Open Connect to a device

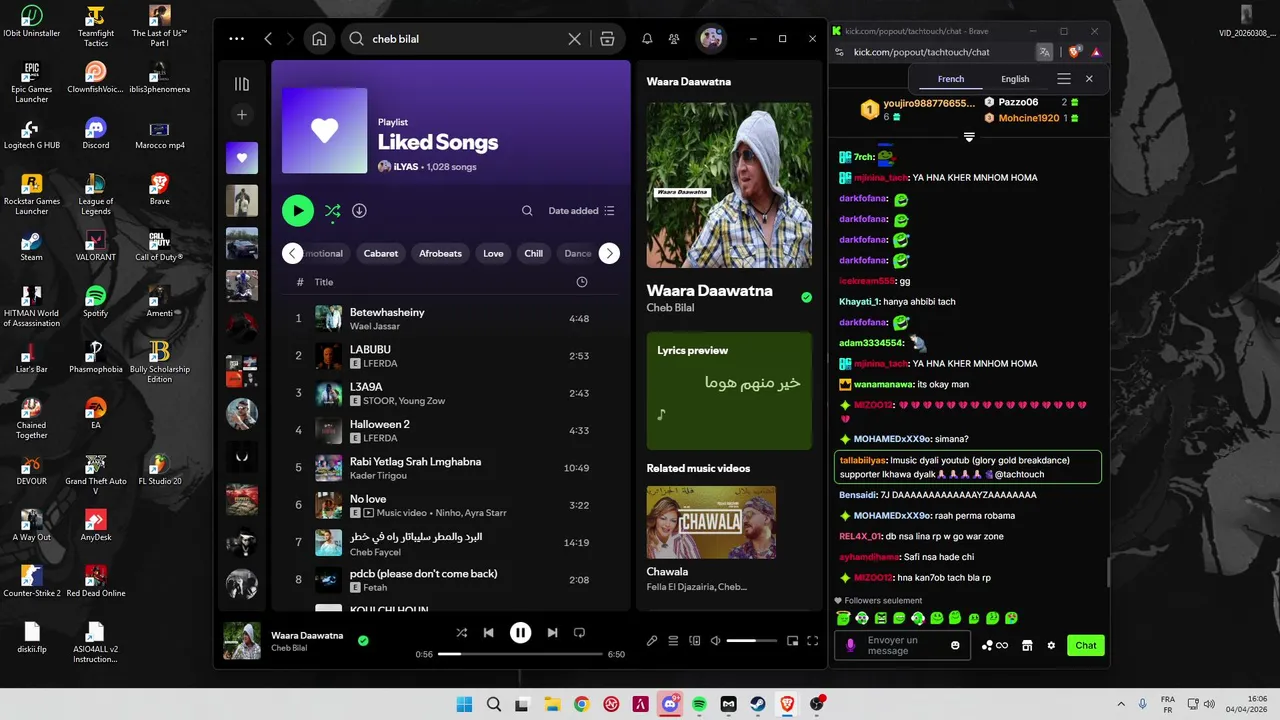click(x=694, y=641)
